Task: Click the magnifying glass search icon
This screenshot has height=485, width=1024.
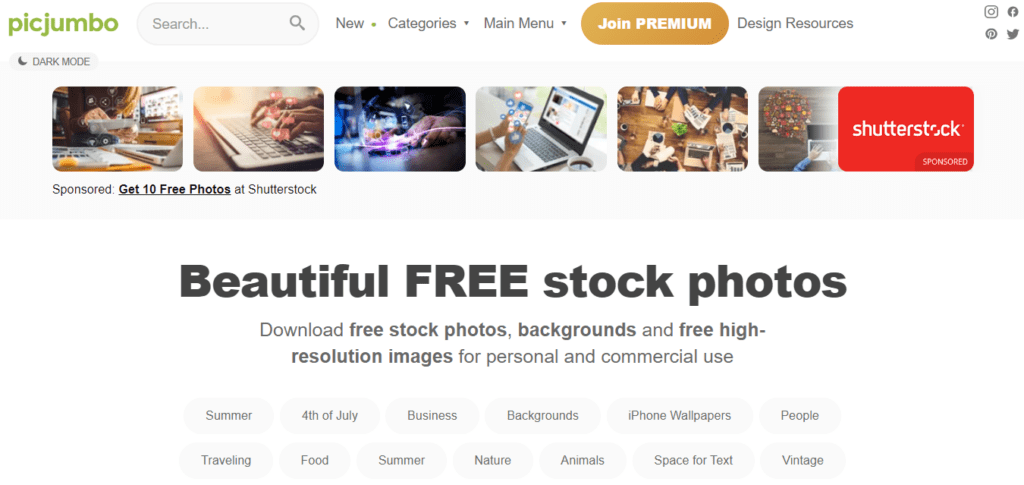Action: coord(297,23)
